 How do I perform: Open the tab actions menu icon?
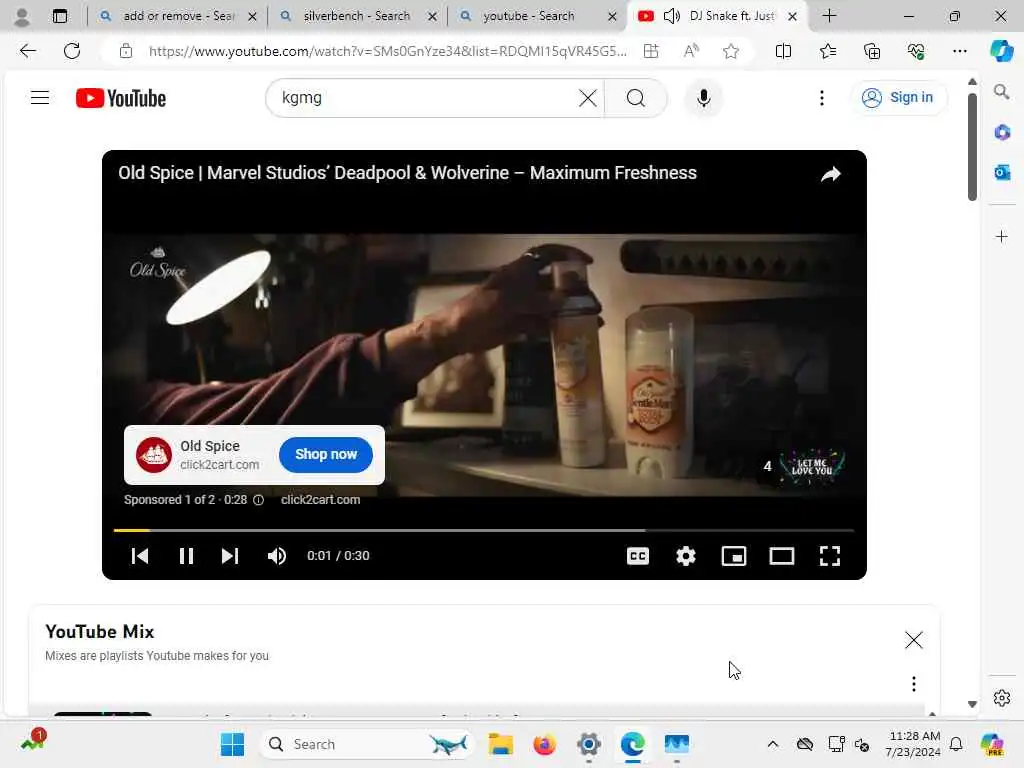[59, 16]
